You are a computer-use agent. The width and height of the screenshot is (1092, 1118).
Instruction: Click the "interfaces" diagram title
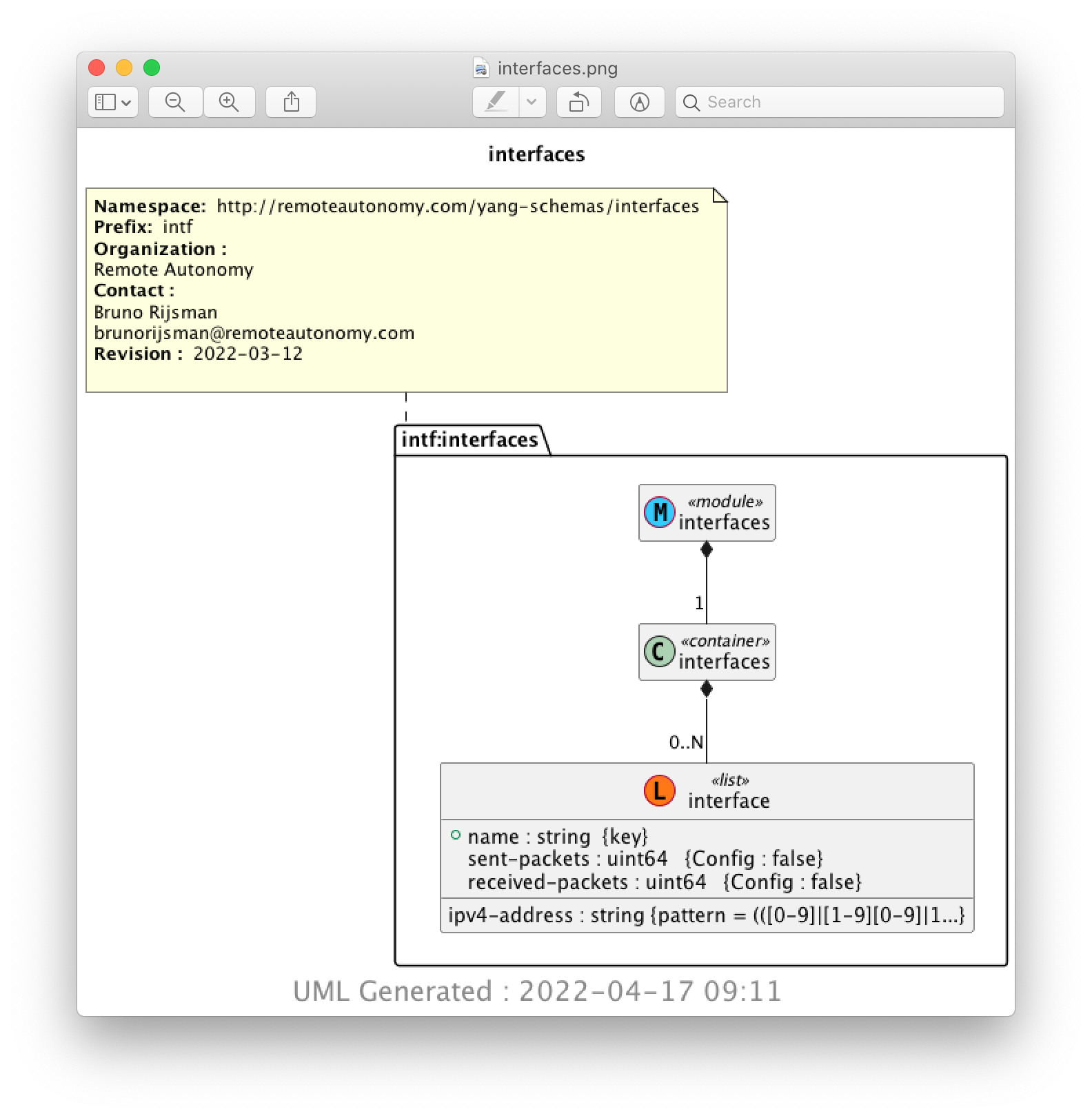[x=536, y=154]
